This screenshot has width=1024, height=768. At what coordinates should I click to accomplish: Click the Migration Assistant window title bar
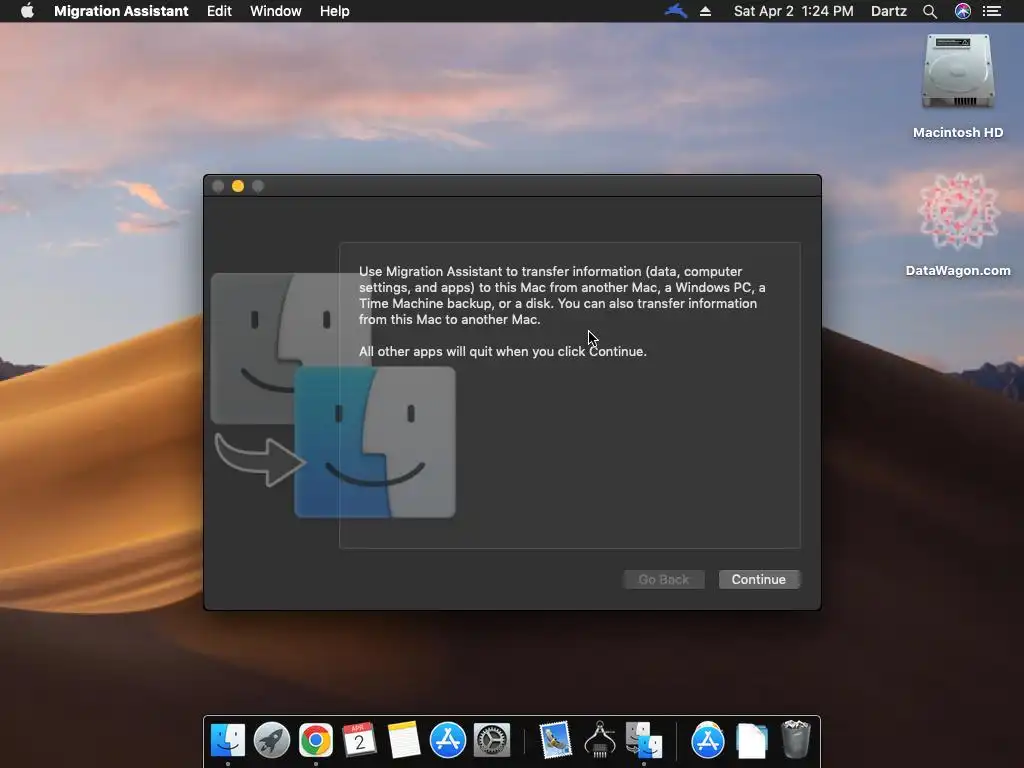pyautogui.click(x=512, y=185)
